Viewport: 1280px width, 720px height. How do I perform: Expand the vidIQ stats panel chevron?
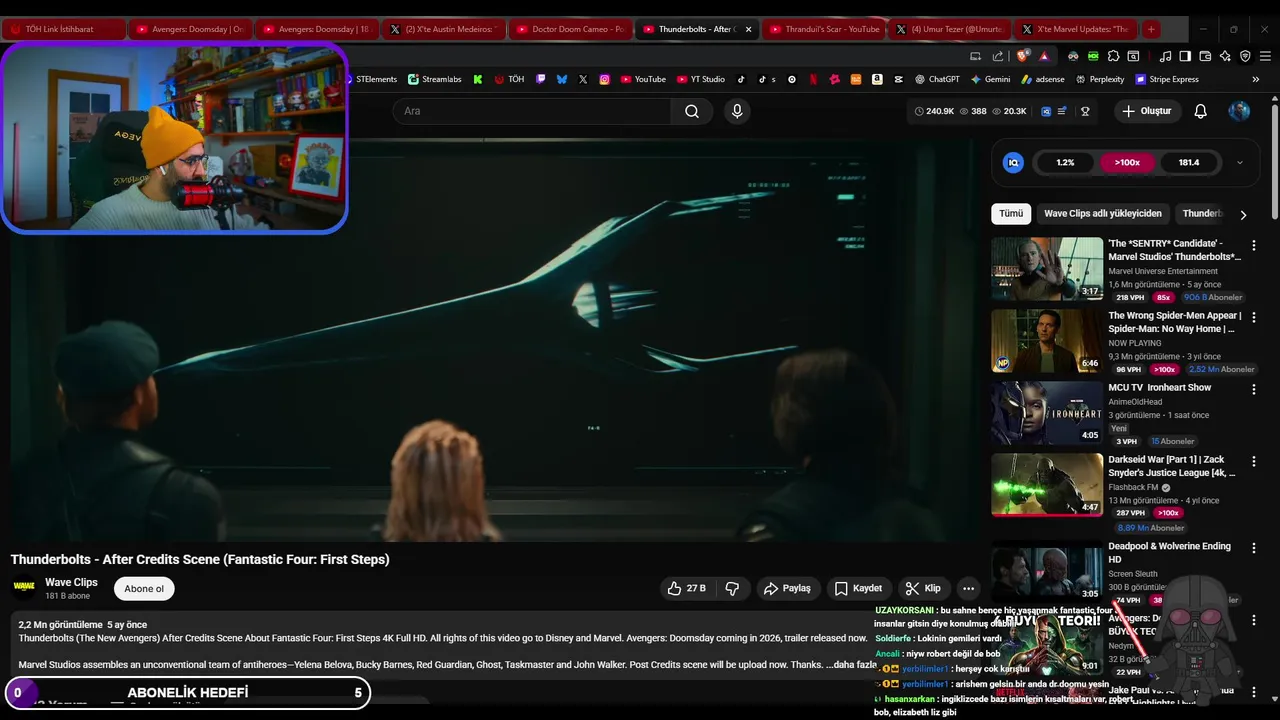click(1240, 162)
